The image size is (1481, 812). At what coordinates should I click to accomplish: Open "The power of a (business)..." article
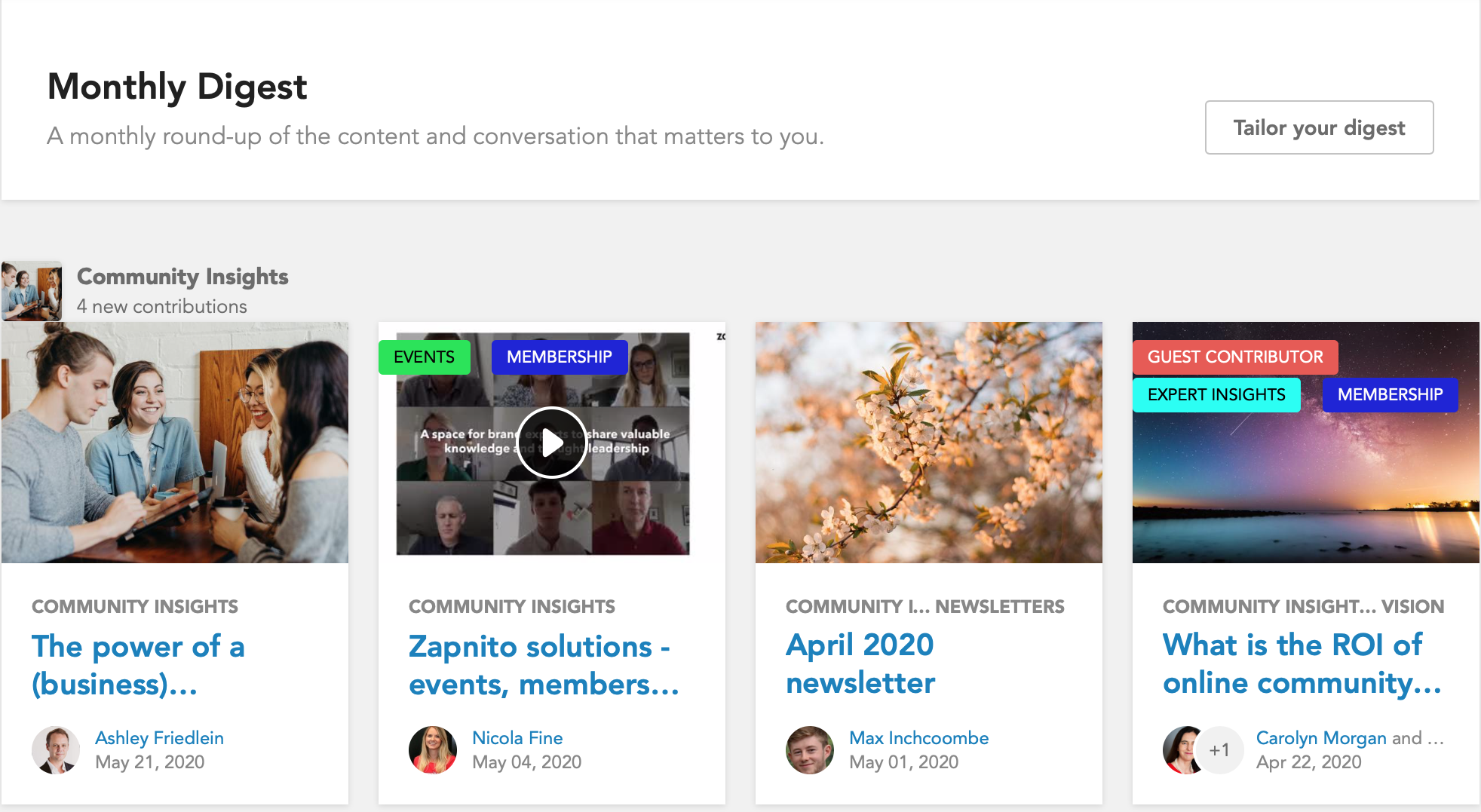[138, 665]
